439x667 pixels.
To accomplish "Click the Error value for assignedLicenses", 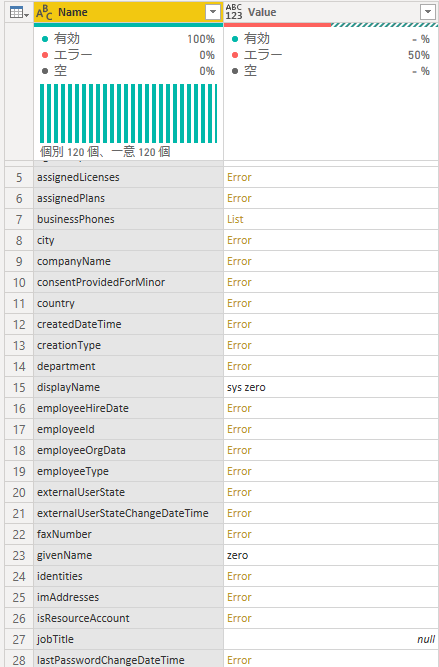I will pos(239,177).
